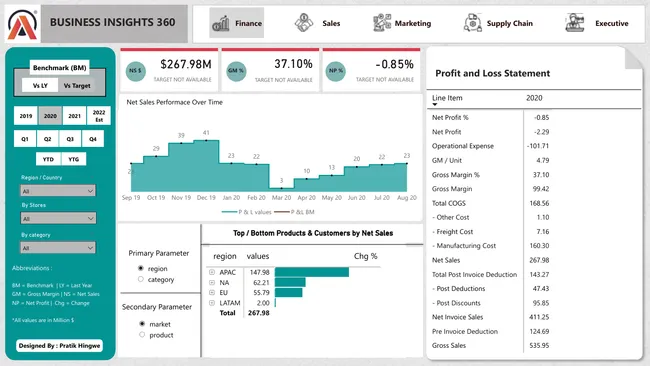The width and height of the screenshot is (650, 366).
Task: Select fiscal year 2019
Action: 26,116
